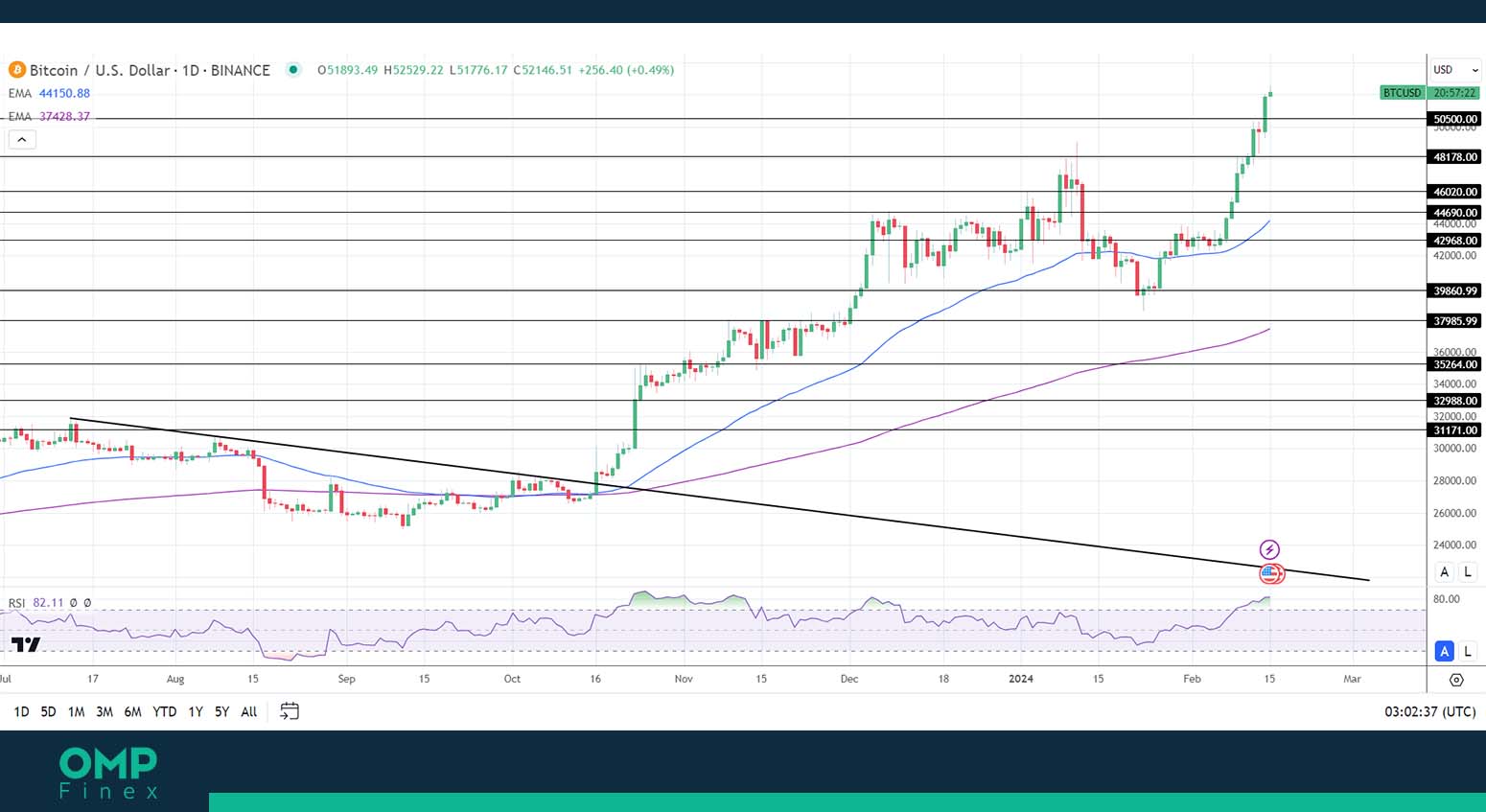Select the 1Y time range

[196, 711]
